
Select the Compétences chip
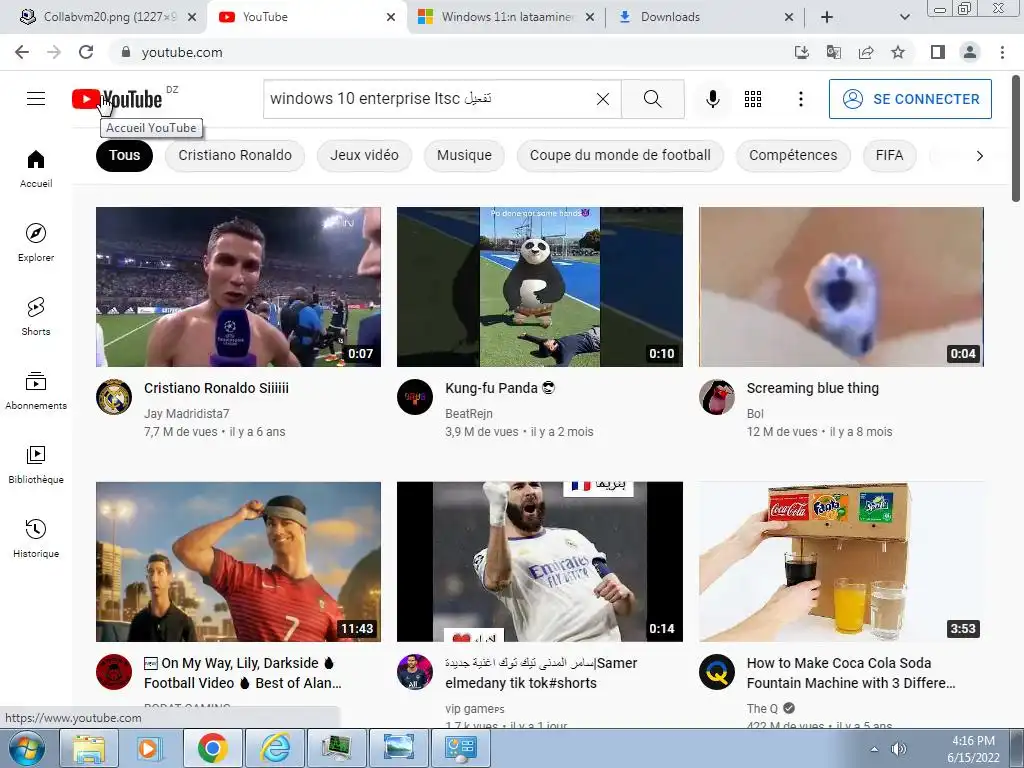[793, 155]
